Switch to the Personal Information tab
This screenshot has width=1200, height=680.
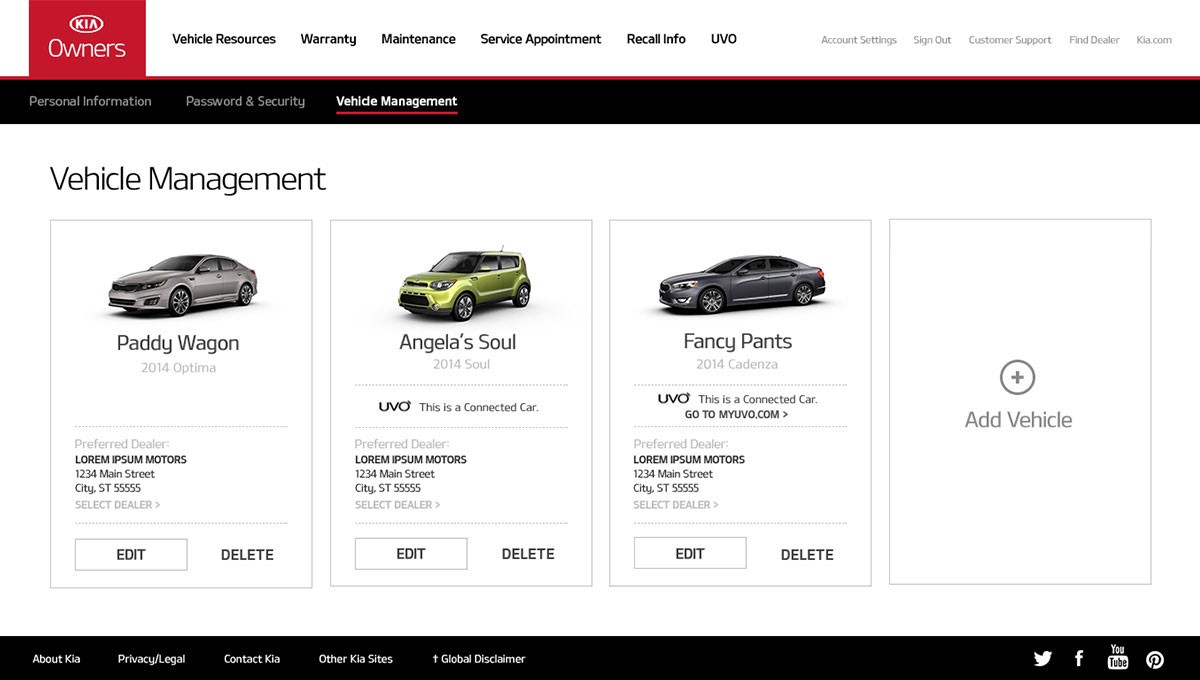tap(90, 101)
